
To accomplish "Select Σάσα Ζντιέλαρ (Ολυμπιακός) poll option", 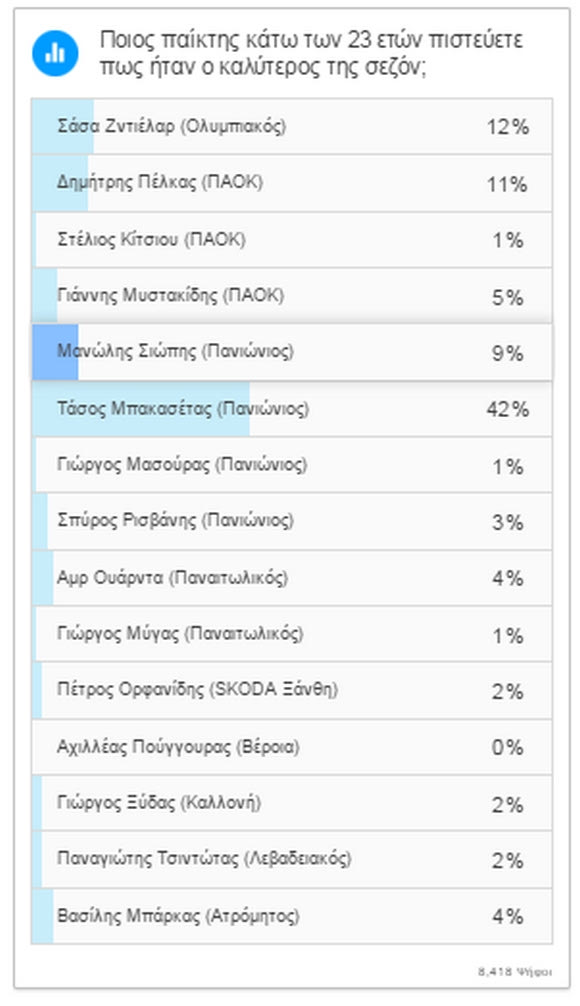I will click(x=292, y=126).
